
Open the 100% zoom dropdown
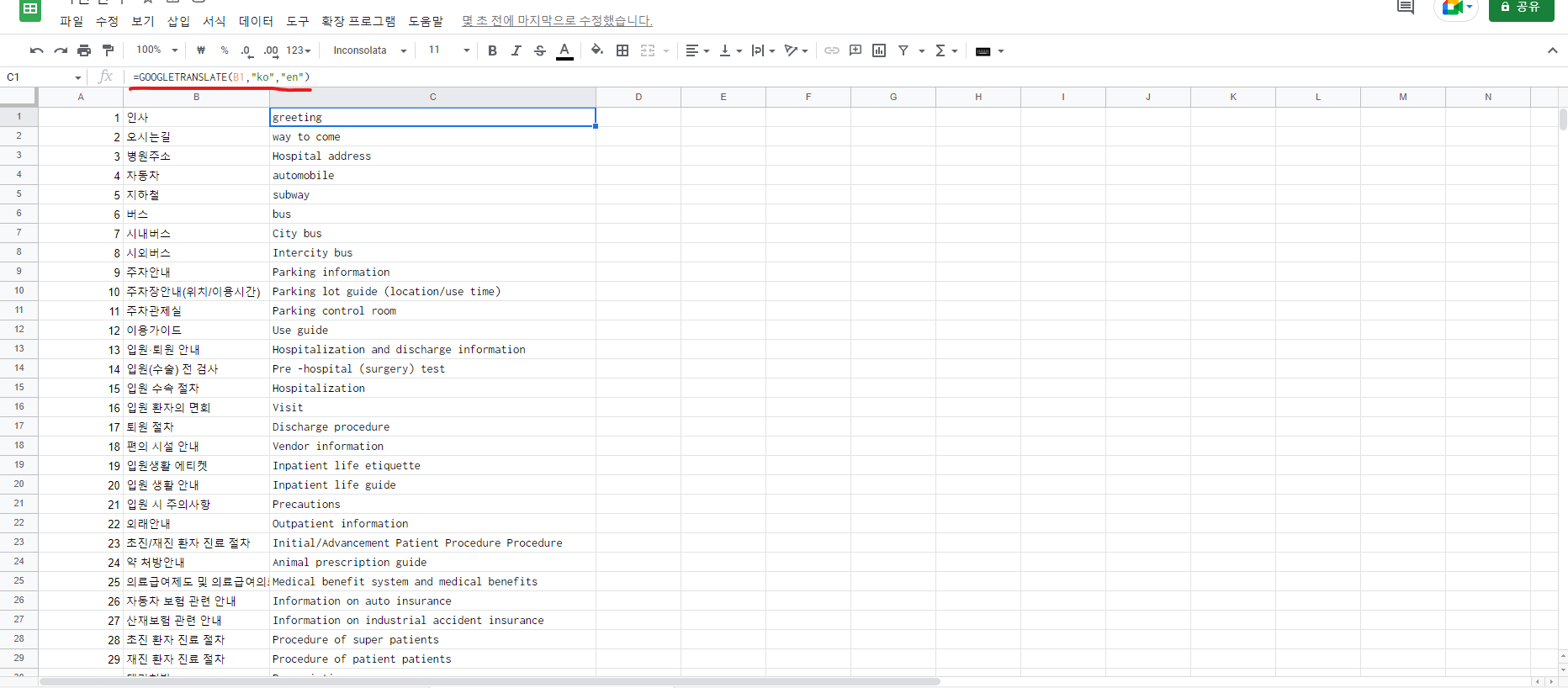[157, 50]
